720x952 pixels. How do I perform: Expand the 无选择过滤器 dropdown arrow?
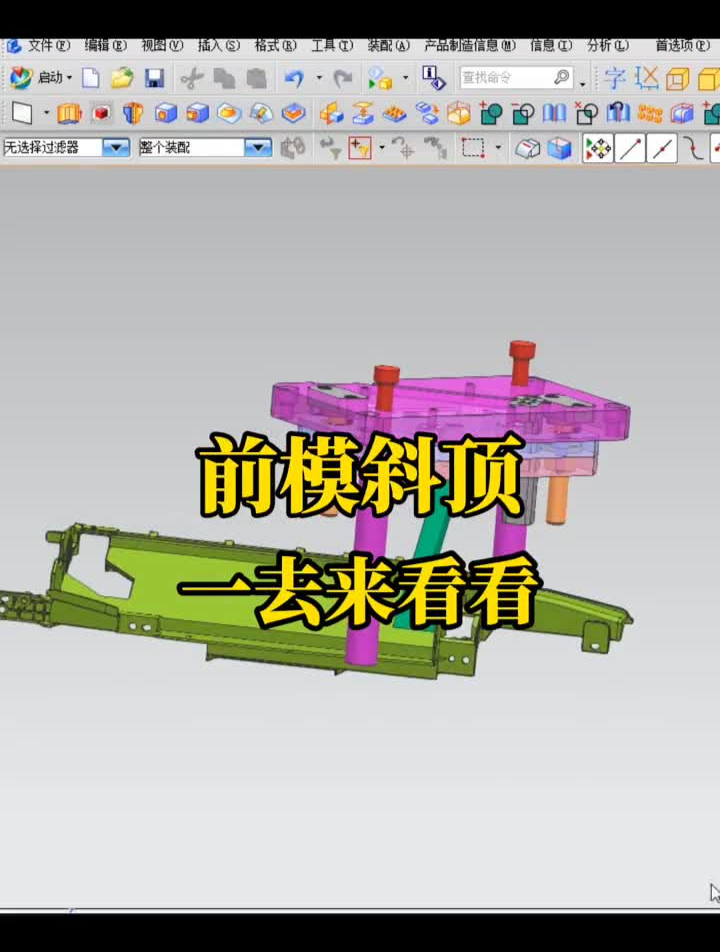pos(117,148)
